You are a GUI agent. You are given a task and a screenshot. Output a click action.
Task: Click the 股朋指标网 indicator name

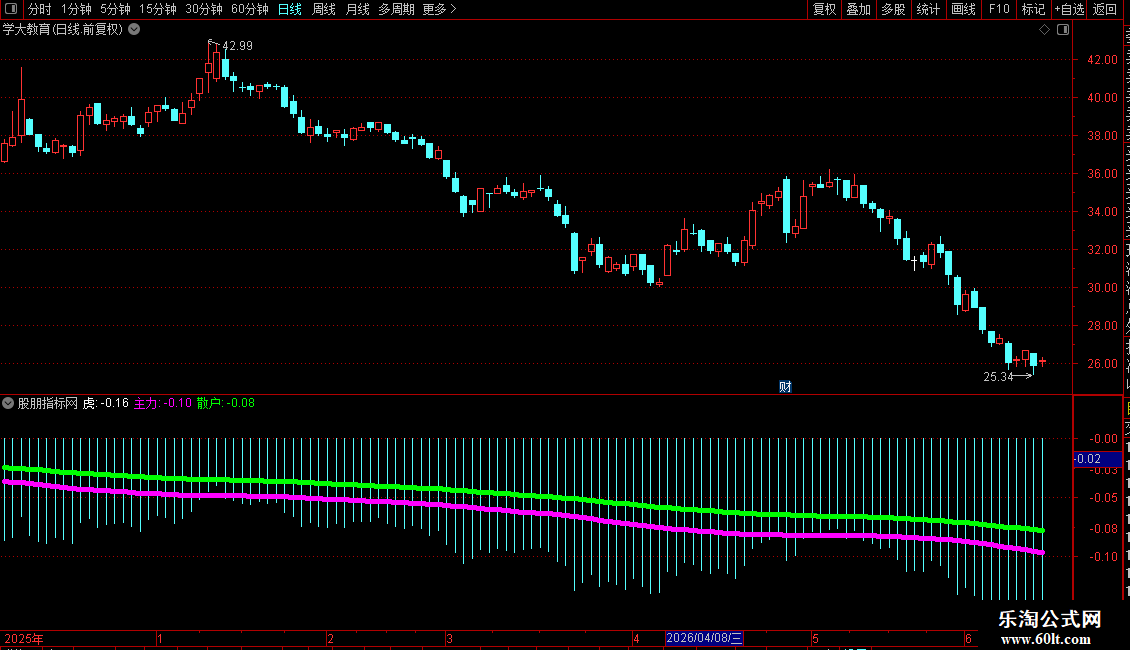[48, 403]
